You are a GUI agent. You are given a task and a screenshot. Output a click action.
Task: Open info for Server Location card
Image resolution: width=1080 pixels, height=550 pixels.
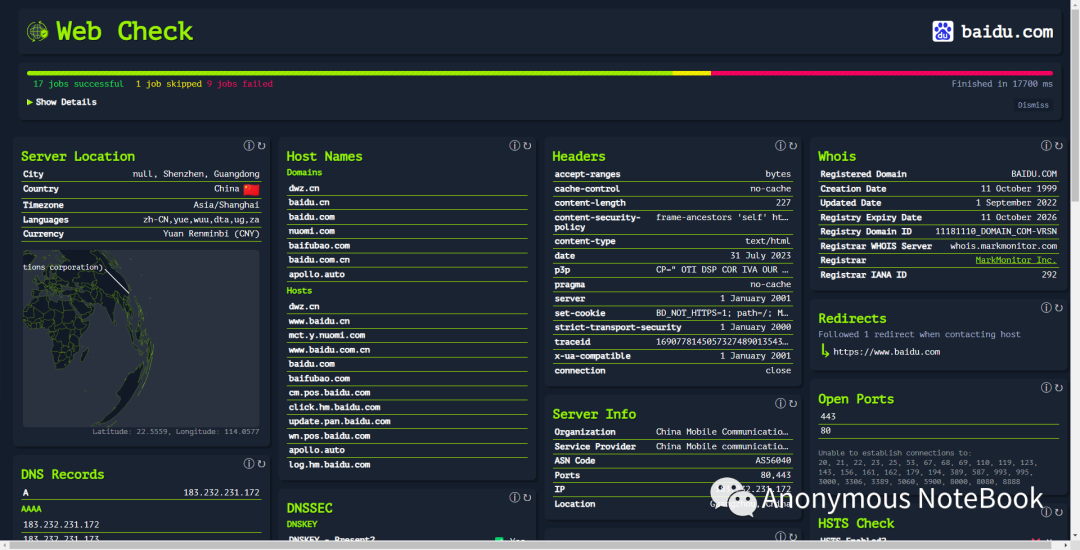(249, 146)
